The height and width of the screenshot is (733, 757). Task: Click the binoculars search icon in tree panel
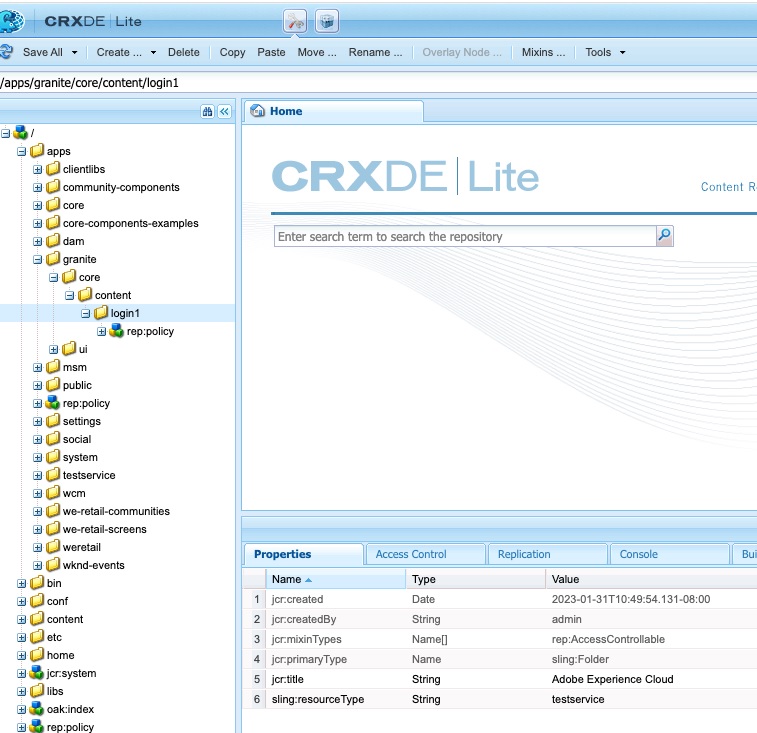[207, 112]
